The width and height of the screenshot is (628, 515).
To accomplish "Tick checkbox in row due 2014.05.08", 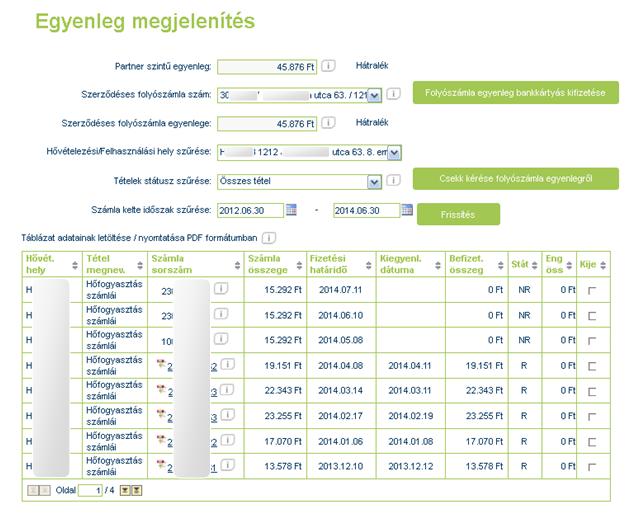I will pyautogui.click(x=592, y=341).
